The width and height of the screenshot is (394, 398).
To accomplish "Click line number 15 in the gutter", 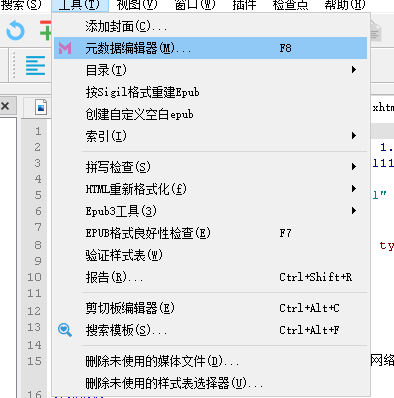I will coord(34,361).
